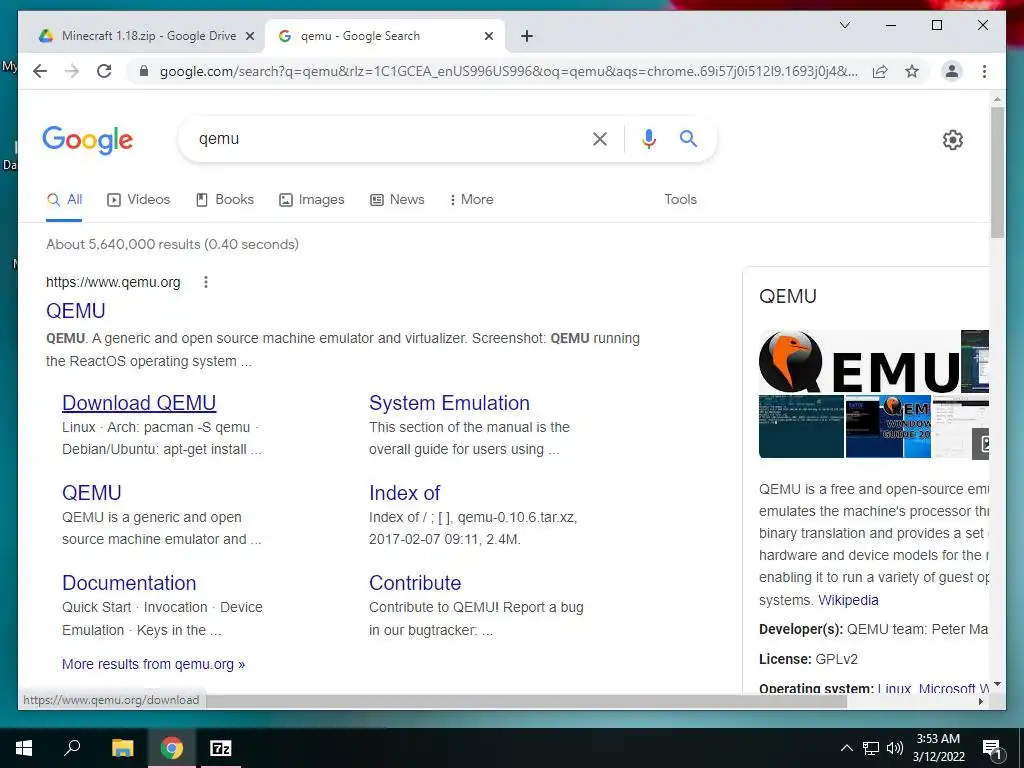The width and height of the screenshot is (1024, 768).
Task: Click the About 5,640,000 results text
Action: (x=172, y=244)
